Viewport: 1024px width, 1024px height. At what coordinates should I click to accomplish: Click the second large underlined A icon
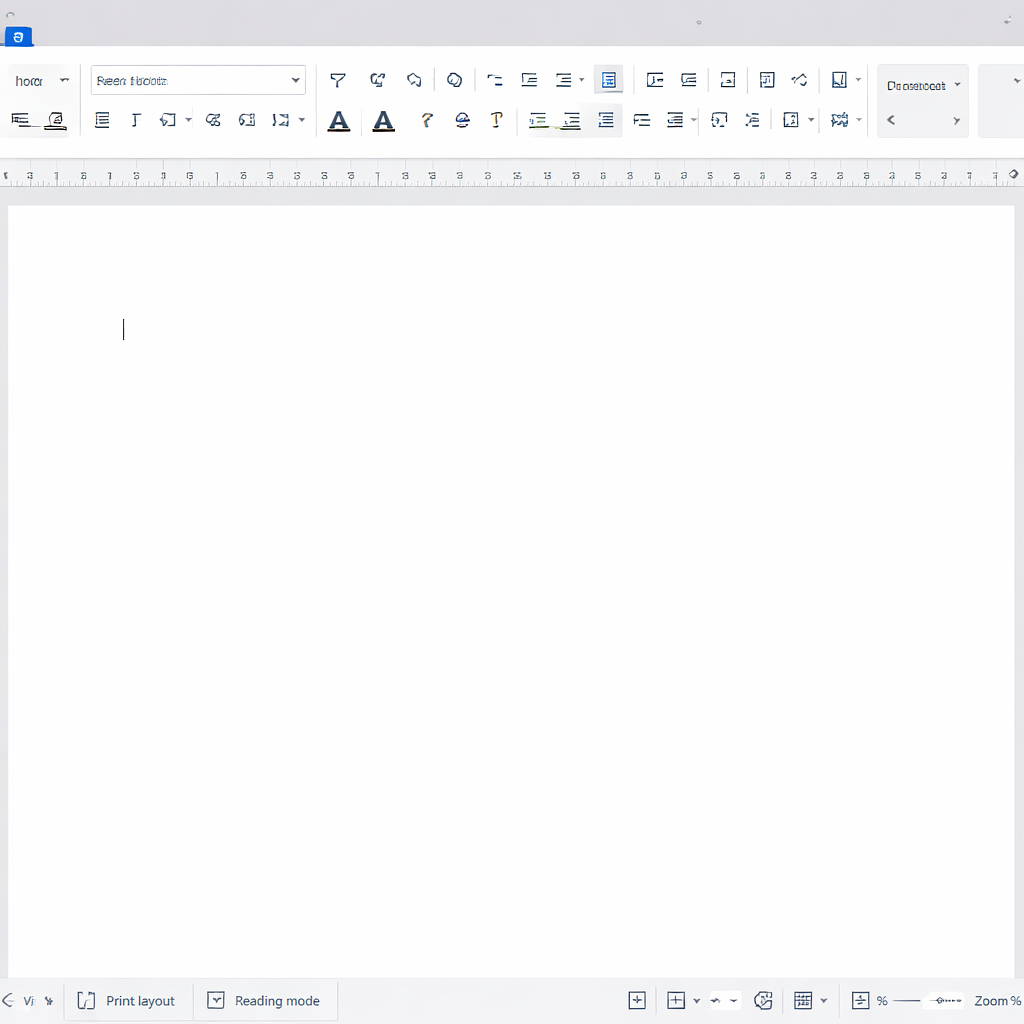click(383, 121)
